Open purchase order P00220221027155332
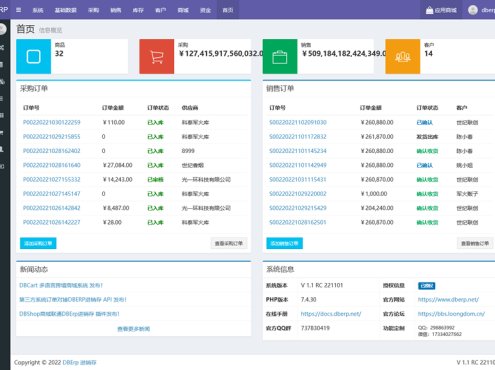 tap(52, 180)
